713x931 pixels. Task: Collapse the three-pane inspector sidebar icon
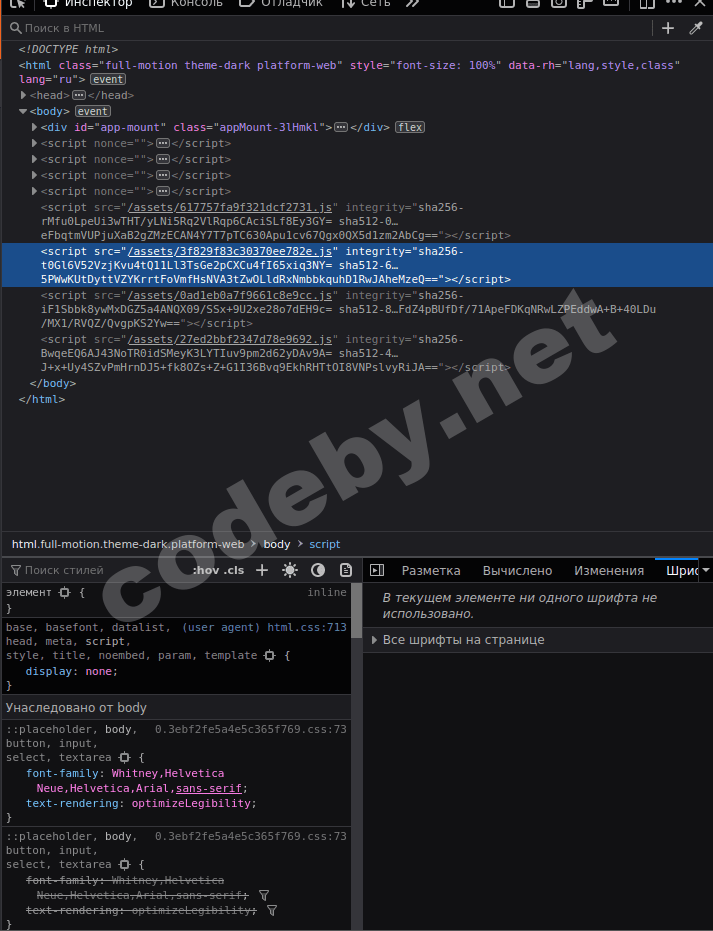point(377,570)
